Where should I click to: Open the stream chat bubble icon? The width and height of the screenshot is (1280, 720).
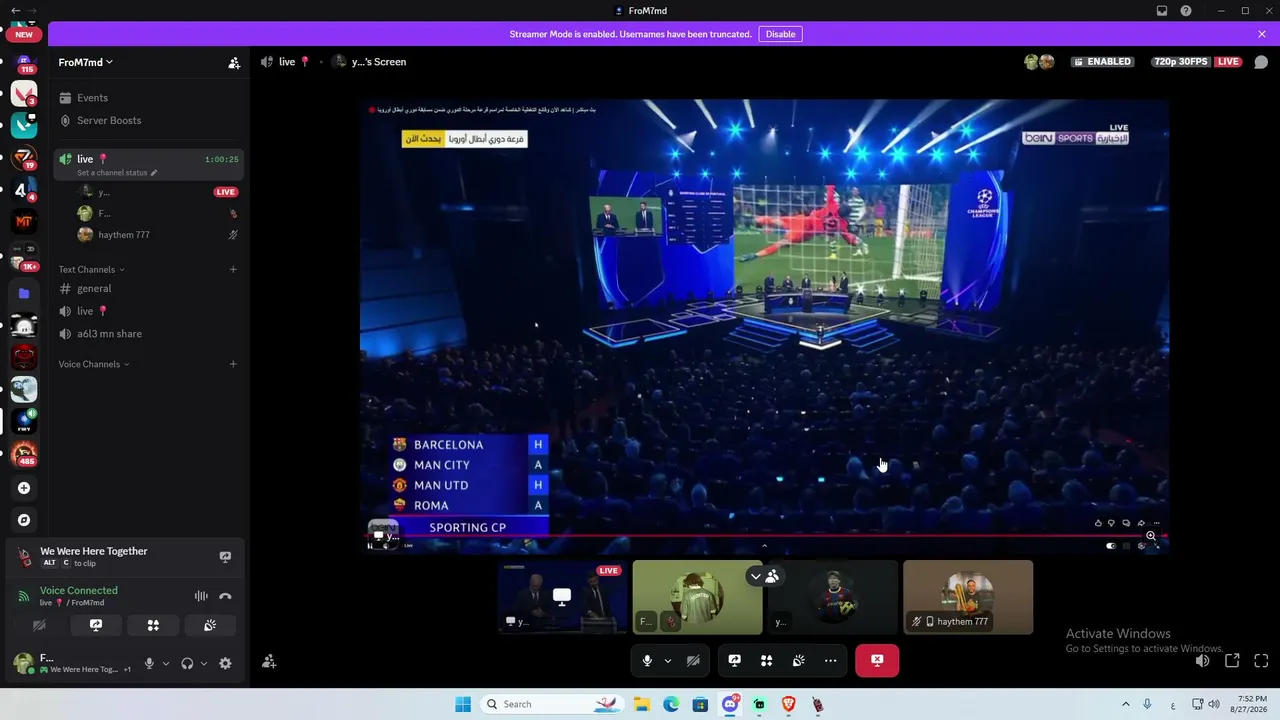(x=1261, y=62)
